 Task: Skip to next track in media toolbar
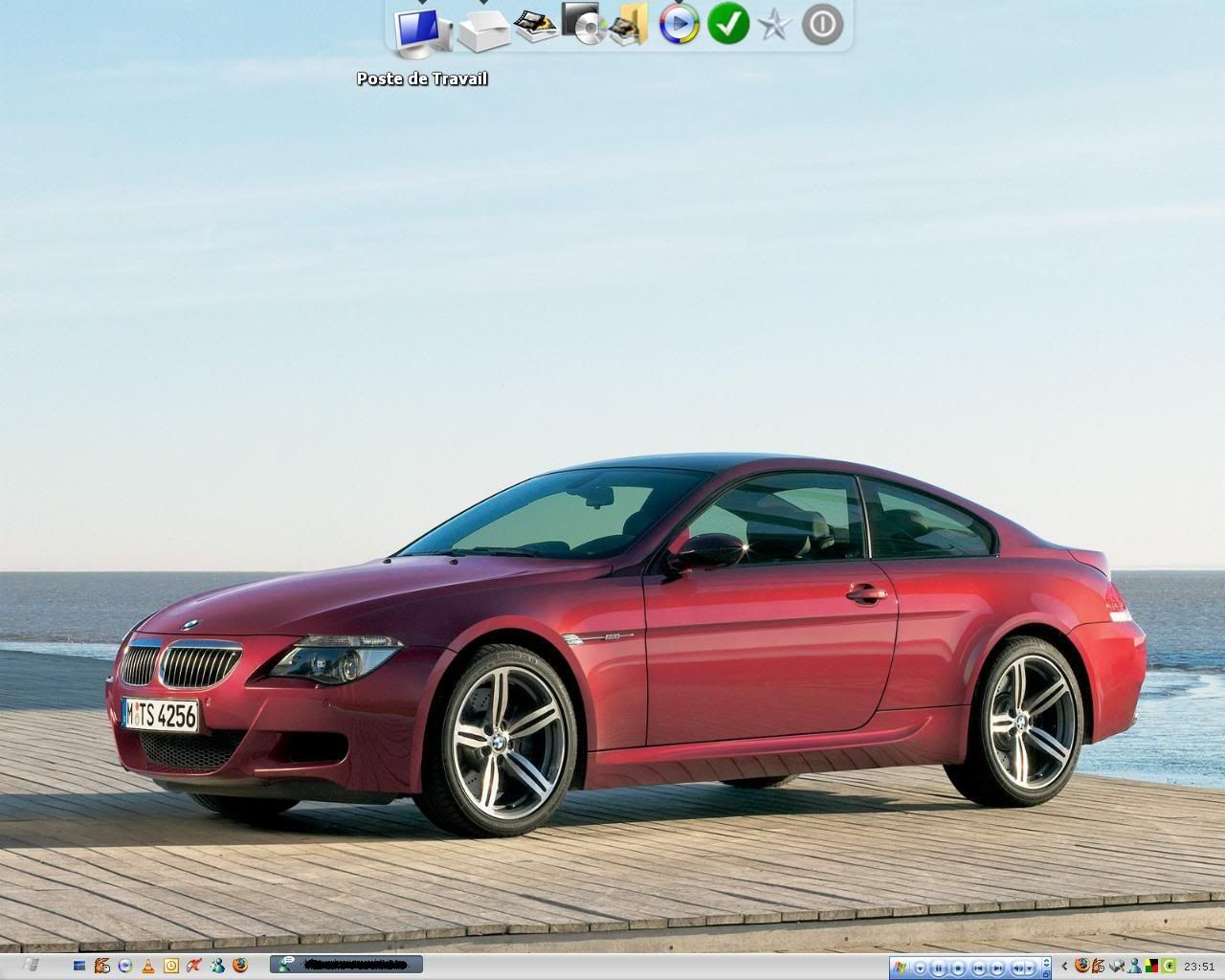pos(998,967)
